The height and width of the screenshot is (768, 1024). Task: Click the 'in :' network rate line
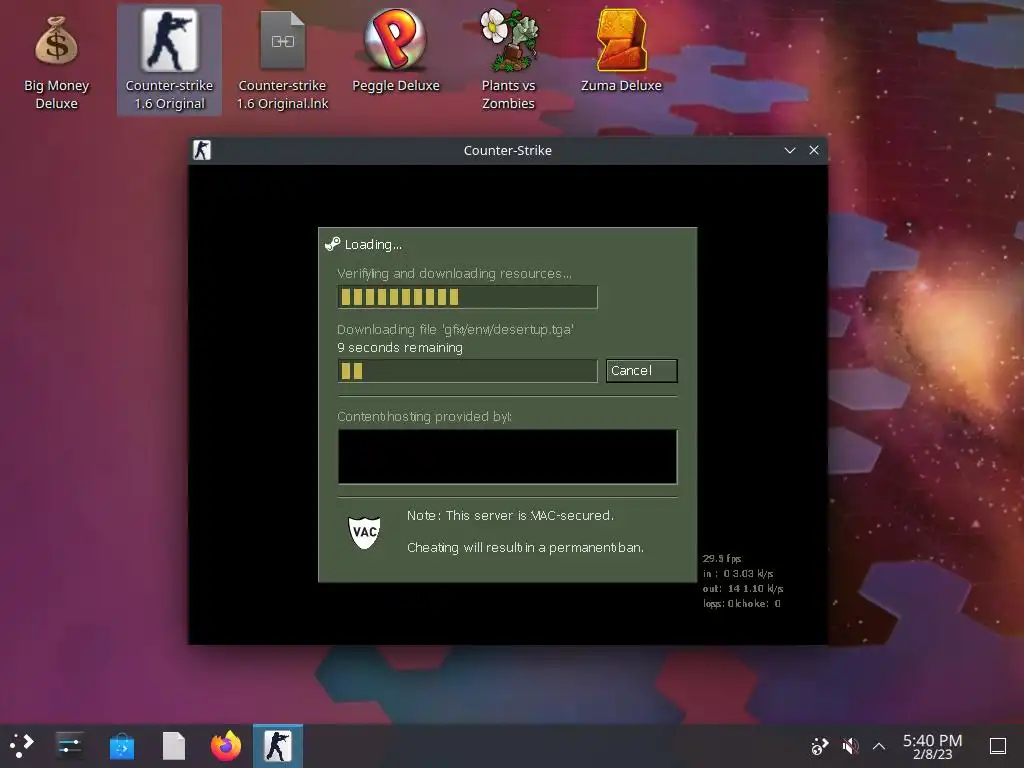click(x=738, y=573)
